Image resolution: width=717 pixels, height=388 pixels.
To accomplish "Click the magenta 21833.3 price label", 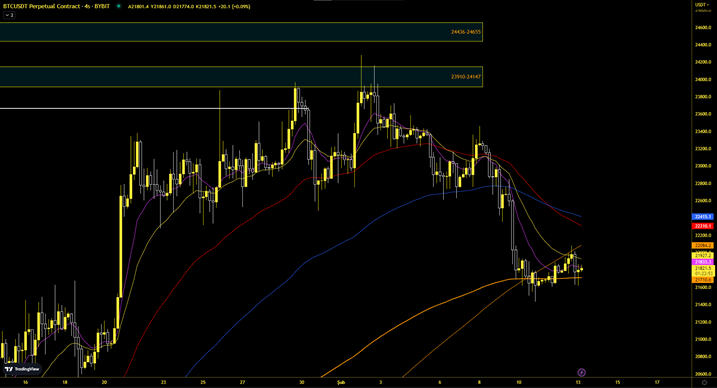I will [x=703, y=262].
